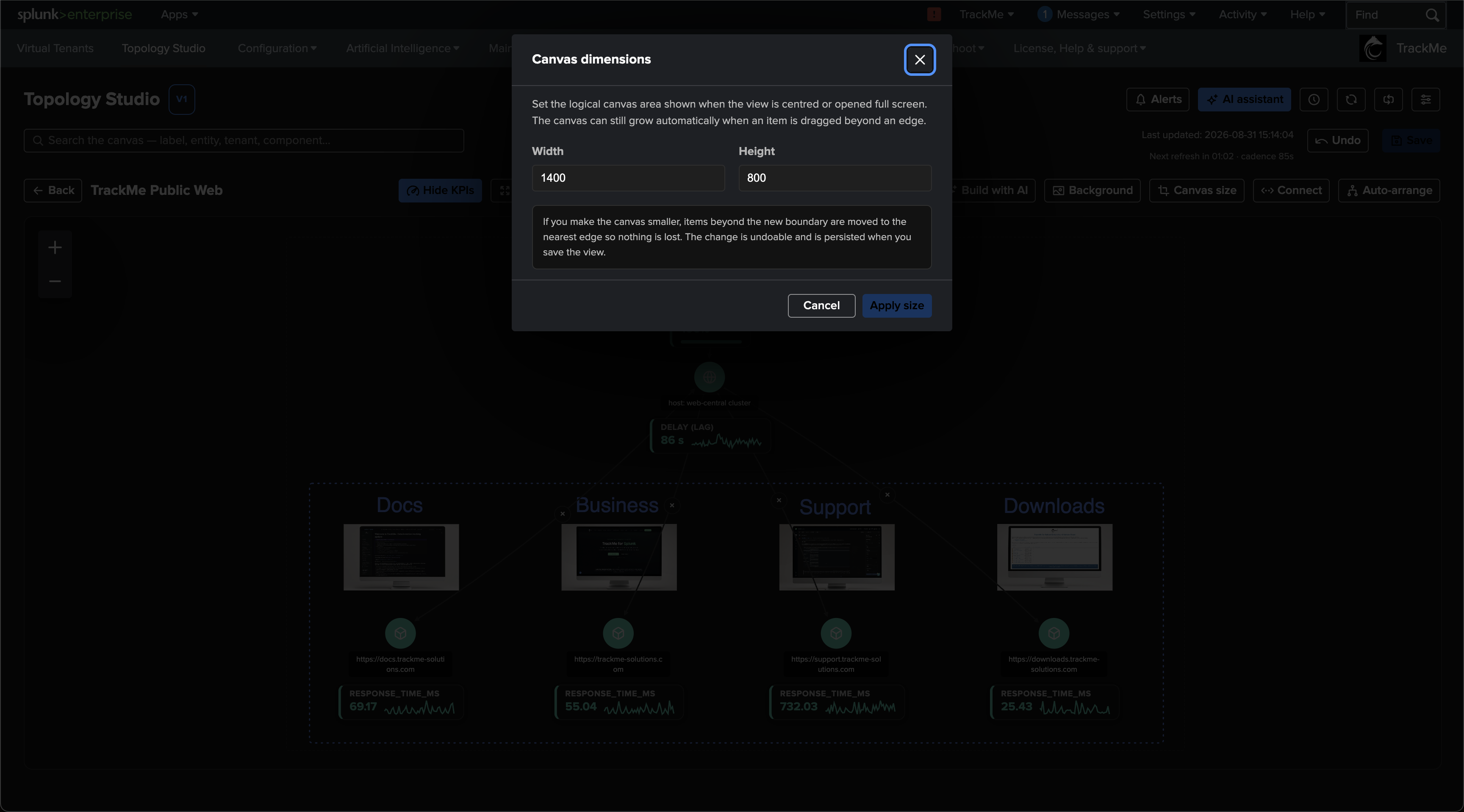Expand the Activity menu
This screenshot has height=812, width=1464.
[1242, 15]
